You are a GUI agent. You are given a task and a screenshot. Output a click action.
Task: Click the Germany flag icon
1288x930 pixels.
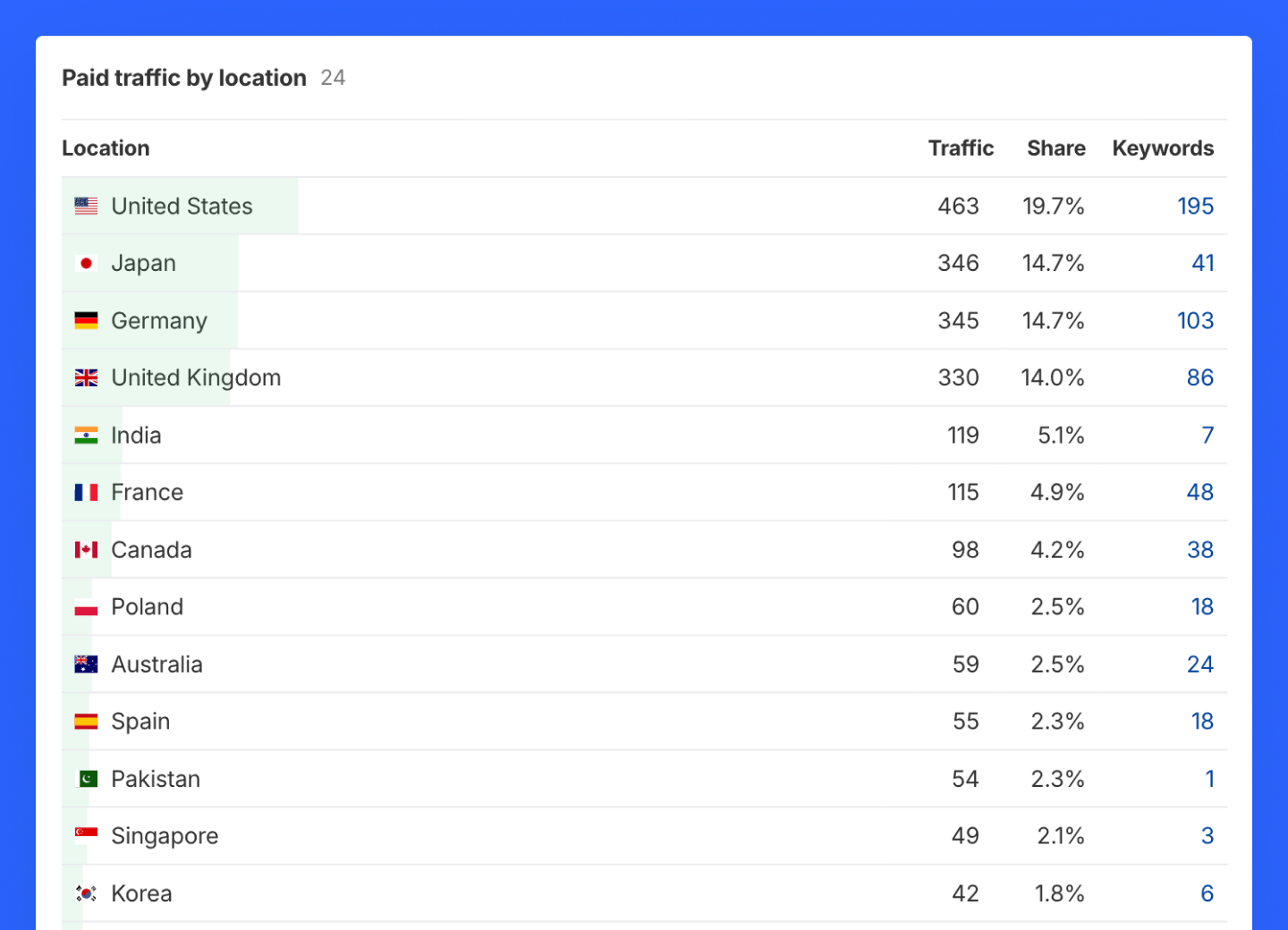[86, 321]
